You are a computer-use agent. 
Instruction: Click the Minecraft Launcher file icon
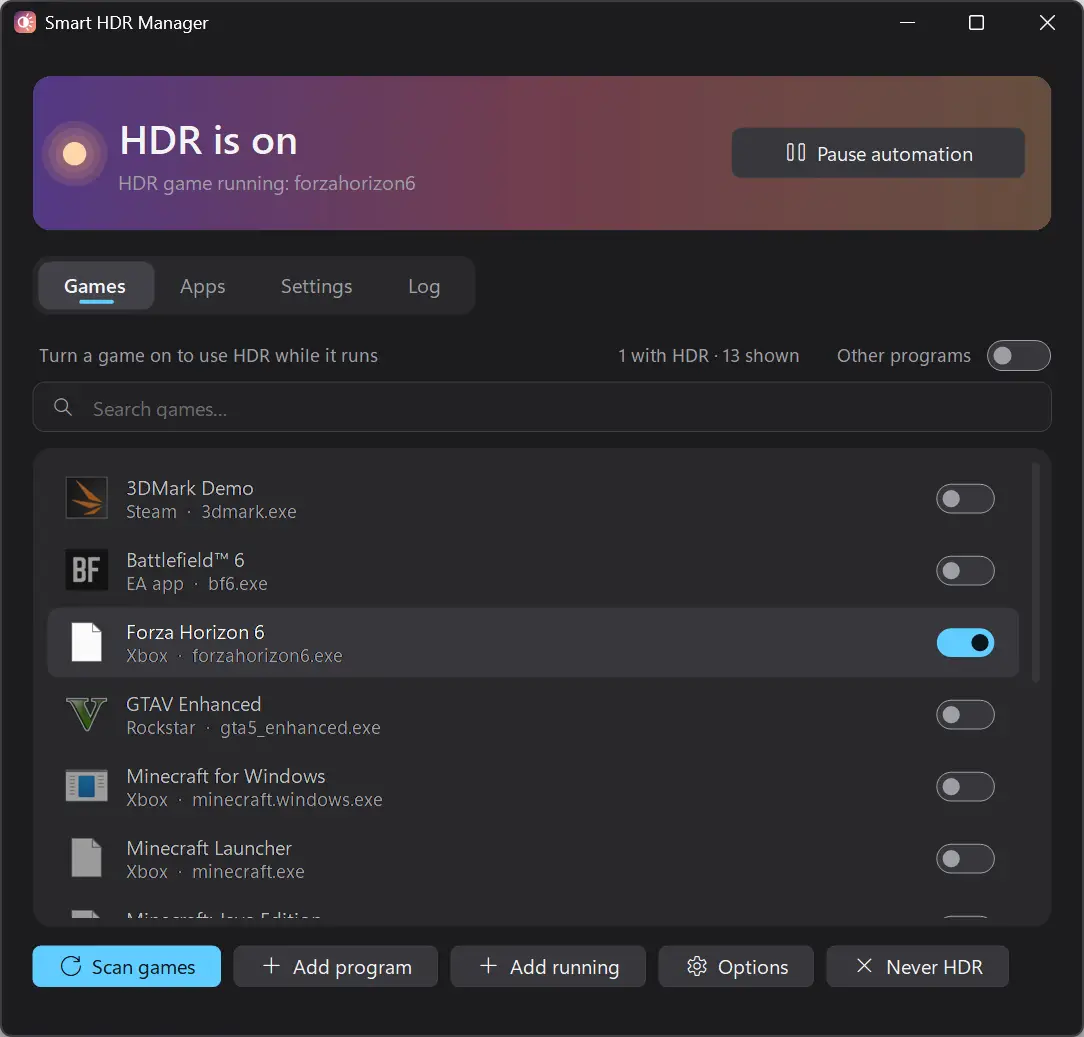[x=86, y=858]
